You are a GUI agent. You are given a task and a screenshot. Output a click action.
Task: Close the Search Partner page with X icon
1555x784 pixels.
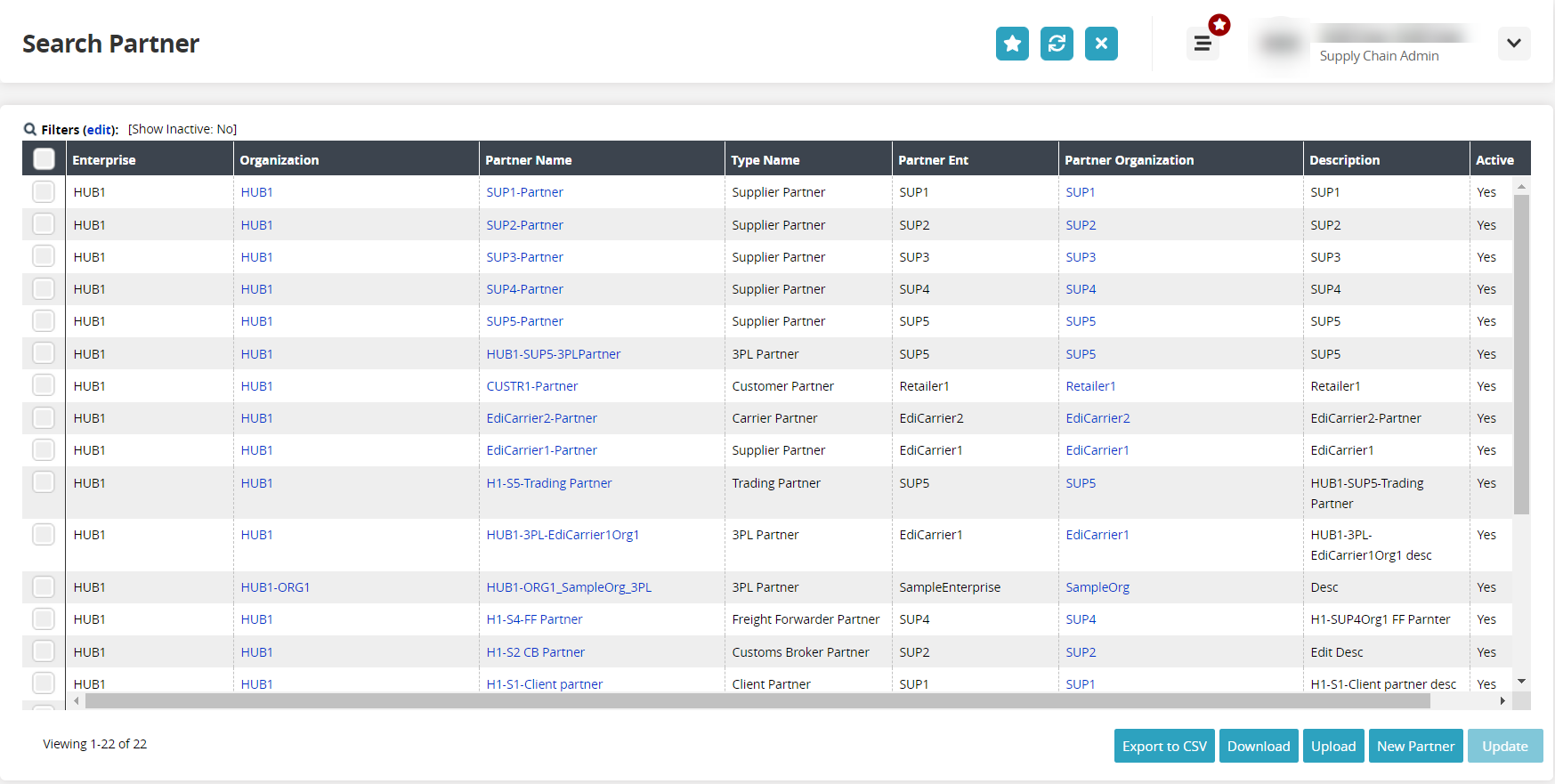(1101, 44)
